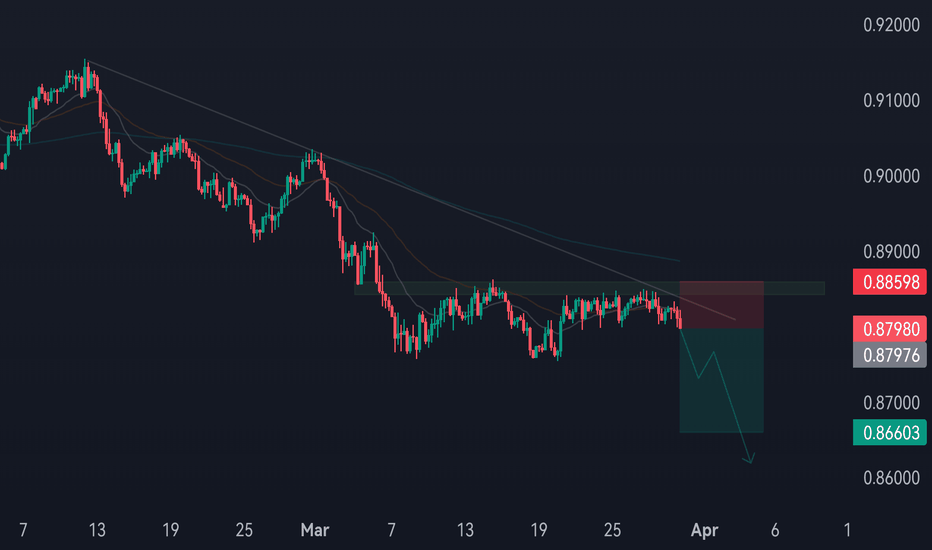Click the Mar label on time axis
Viewport: 932px width, 550px height.
tap(314, 530)
